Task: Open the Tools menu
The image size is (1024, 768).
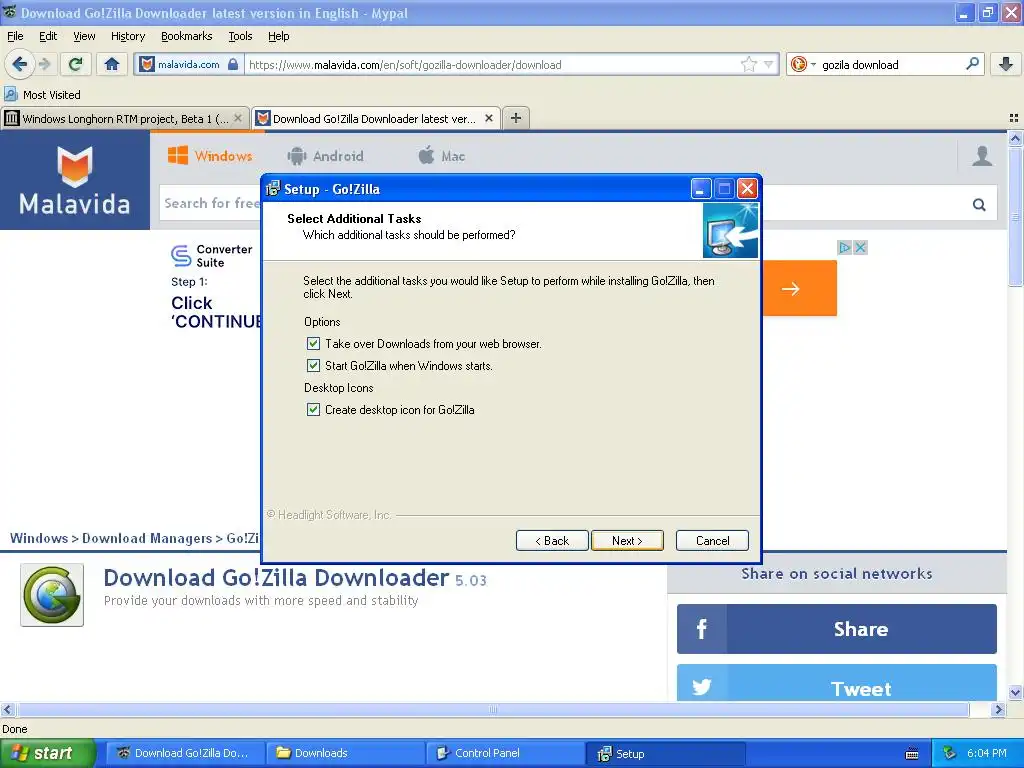Action: pos(240,36)
